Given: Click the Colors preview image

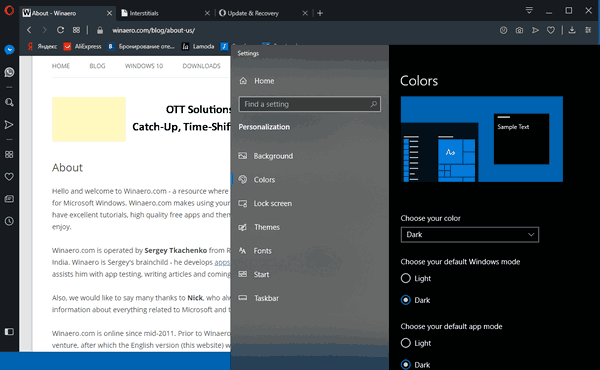Looking at the screenshot, I should [482, 139].
